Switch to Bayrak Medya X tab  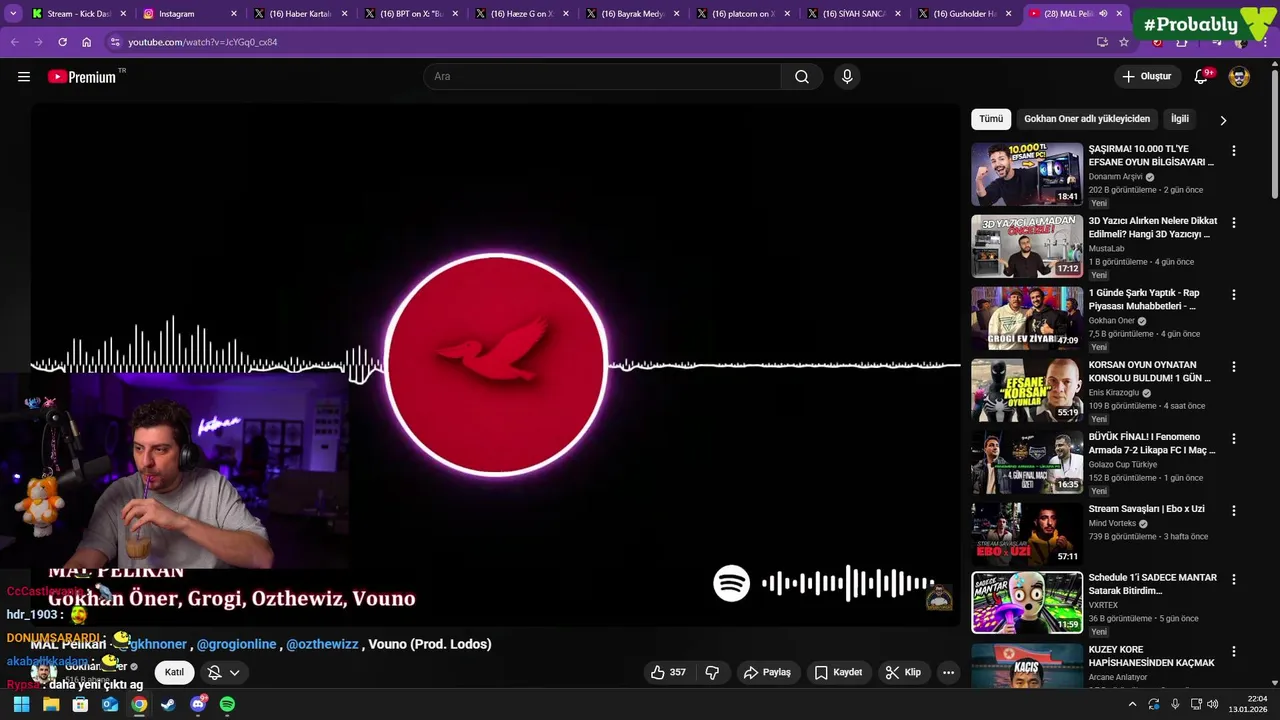[x=632, y=14]
